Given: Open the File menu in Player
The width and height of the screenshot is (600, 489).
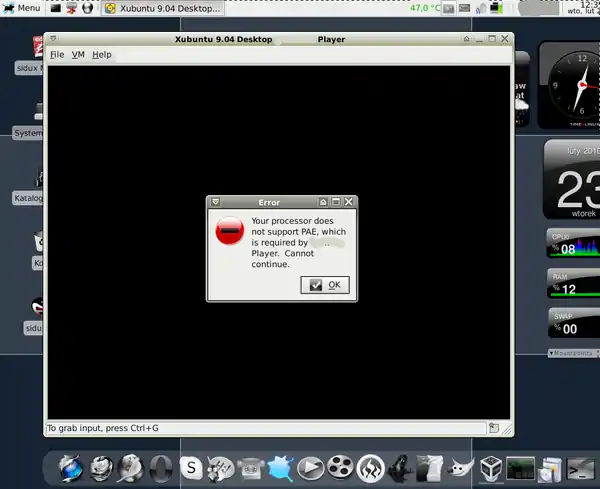Looking at the screenshot, I should pyautogui.click(x=57, y=54).
